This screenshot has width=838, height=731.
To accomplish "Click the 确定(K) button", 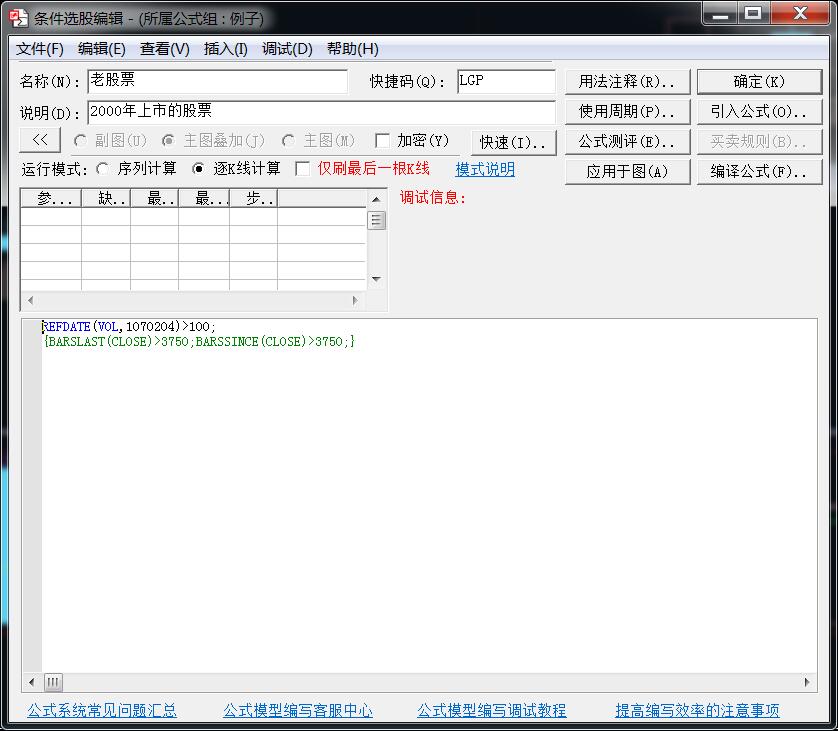I will click(x=759, y=81).
